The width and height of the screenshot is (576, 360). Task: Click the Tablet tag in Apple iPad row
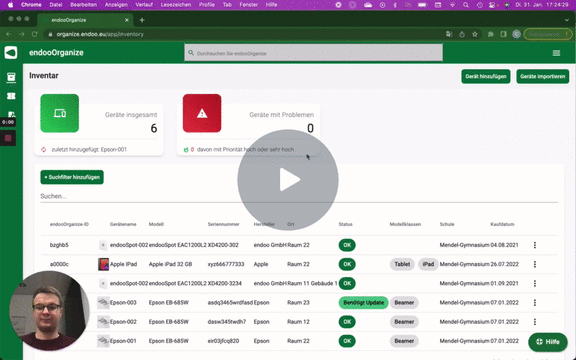(402, 264)
